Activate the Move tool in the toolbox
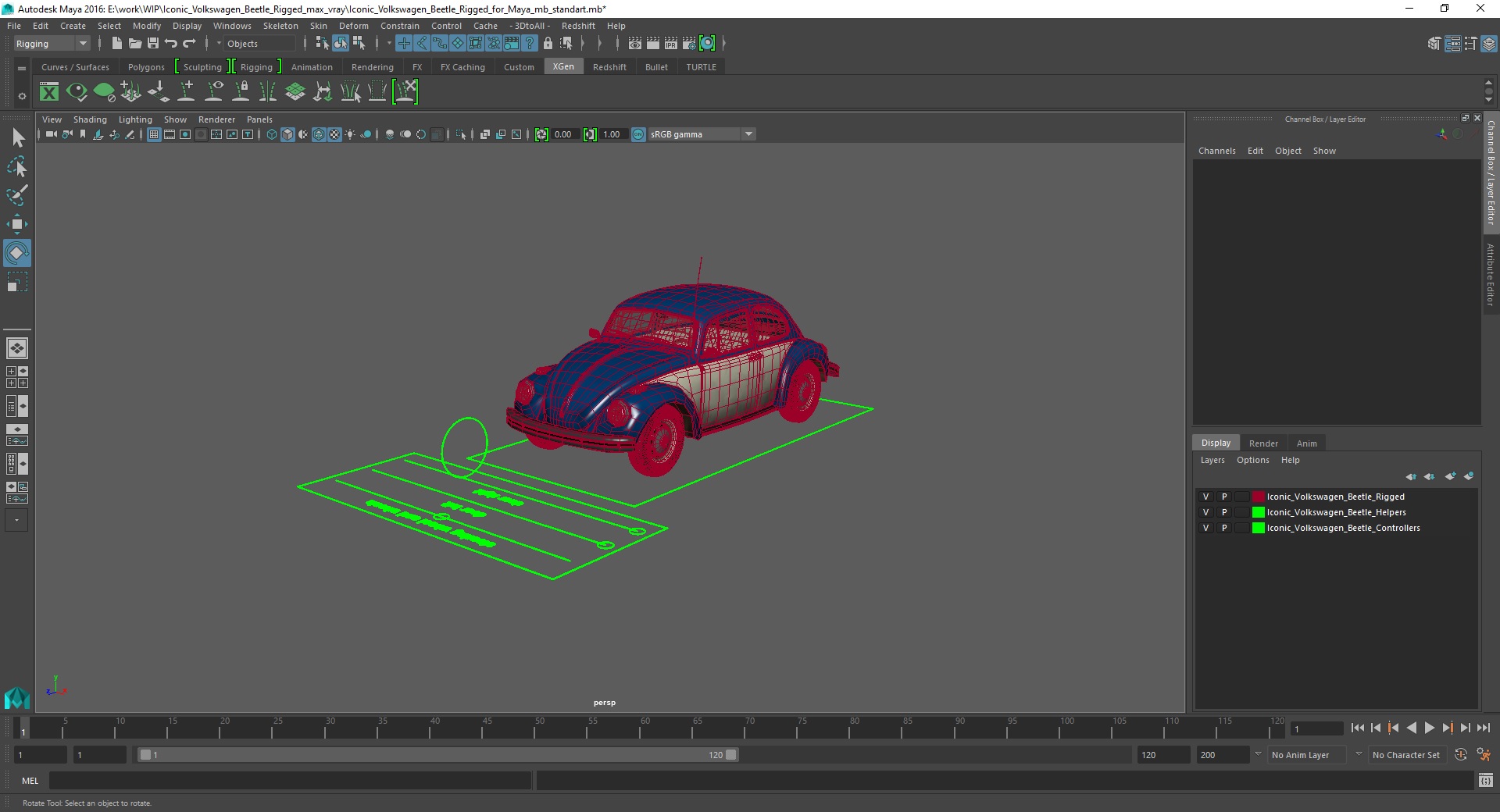This screenshot has height=812, width=1500. pyautogui.click(x=17, y=224)
